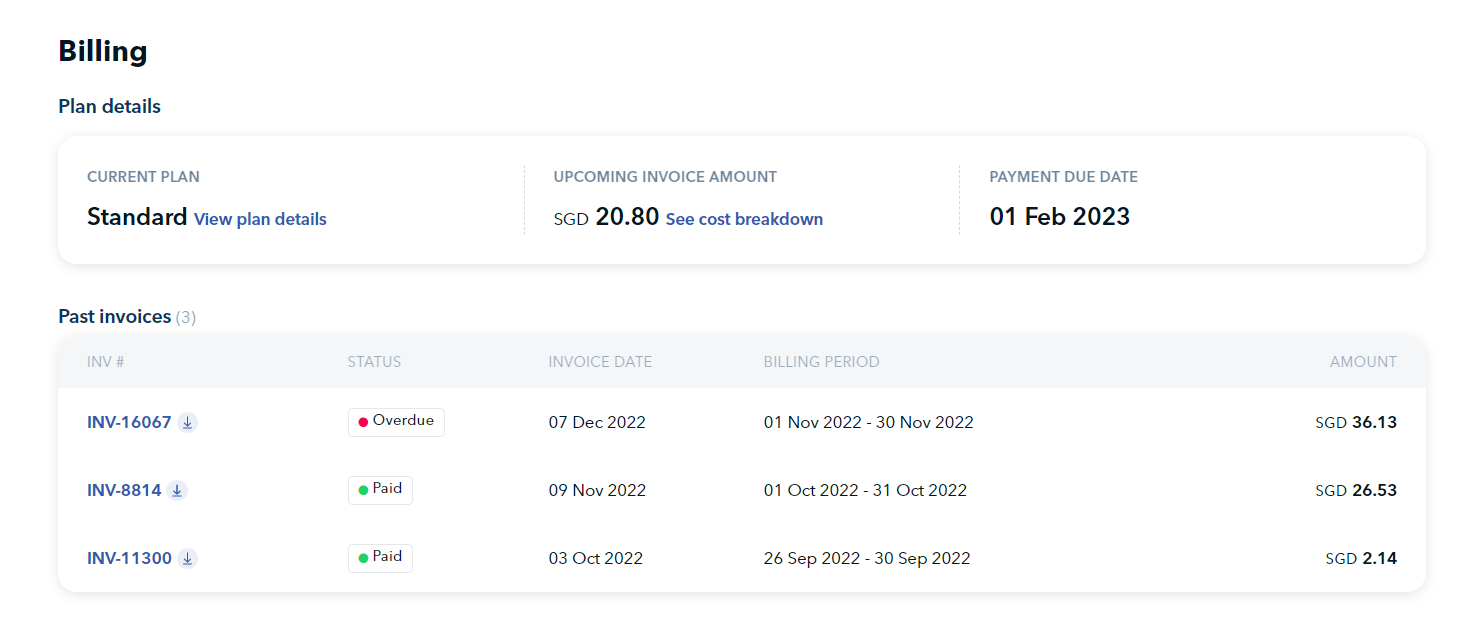
Task: Open the See cost breakdown link
Action: coord(744,219)
